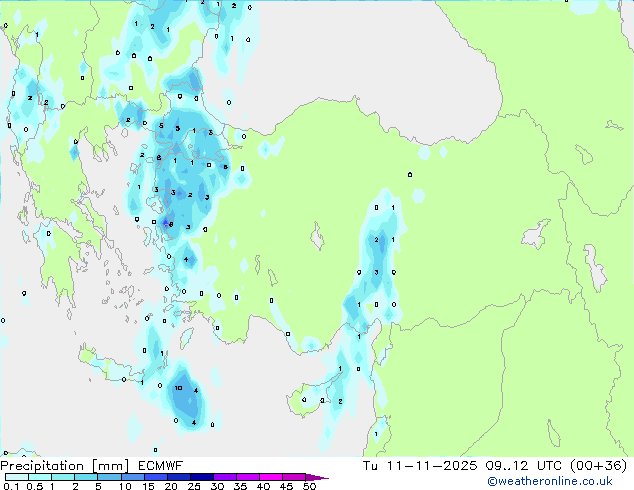This screenshot has width=634, height=490.
Task: Select the 2–5 mm legend color box
Action: [x=86, y=477]
